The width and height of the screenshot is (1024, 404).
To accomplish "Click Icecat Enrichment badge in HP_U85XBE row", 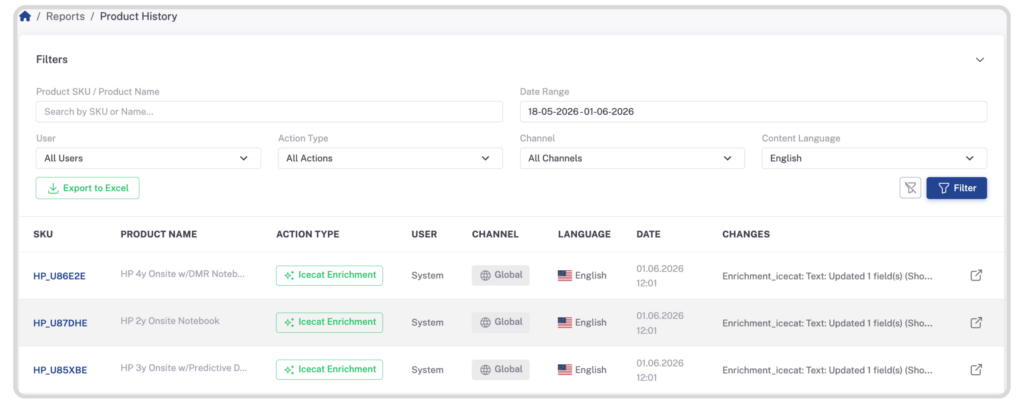I will pyautogui.click(x=330, y=369).
